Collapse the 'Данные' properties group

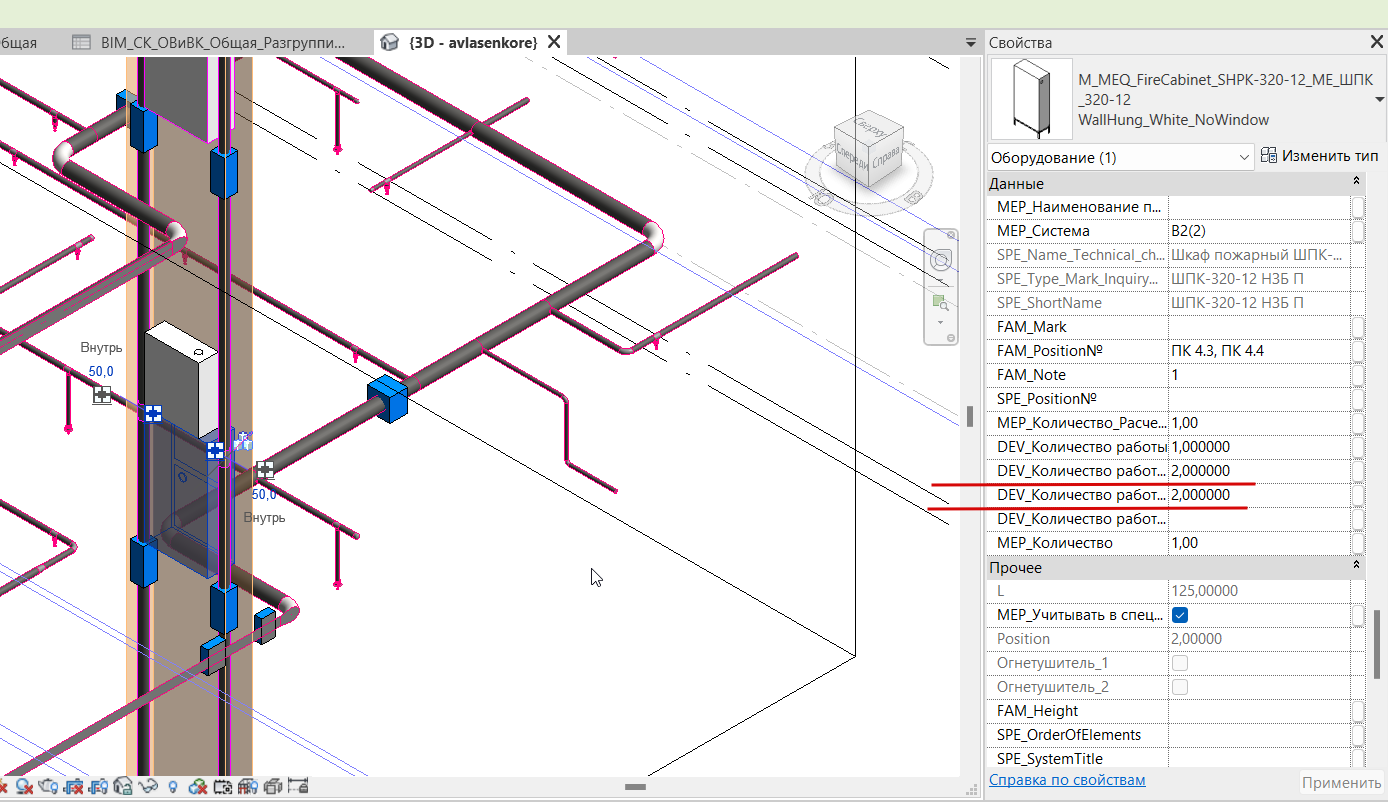(x=1356, y=183)
